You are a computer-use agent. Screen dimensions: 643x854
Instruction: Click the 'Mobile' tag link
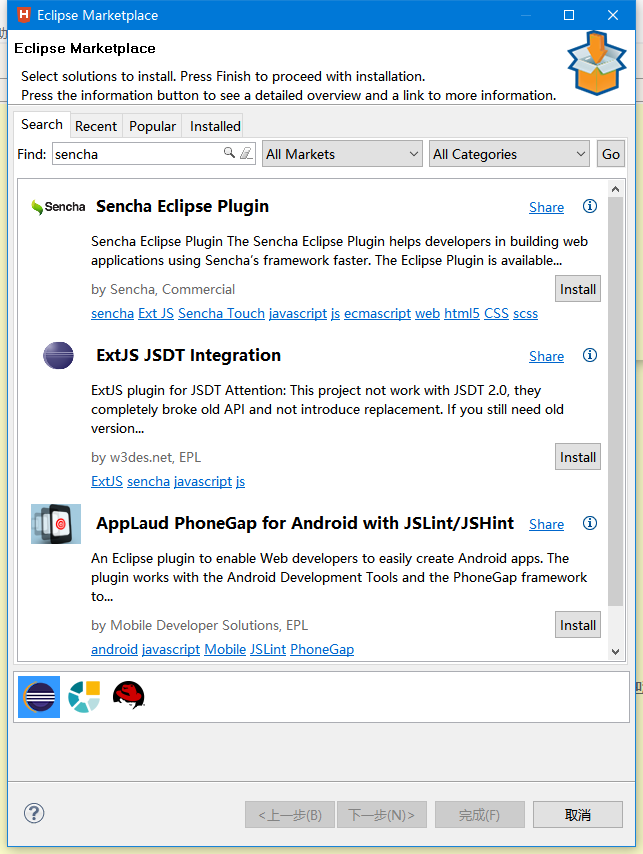pyautogui.click(x=225, y=650)
